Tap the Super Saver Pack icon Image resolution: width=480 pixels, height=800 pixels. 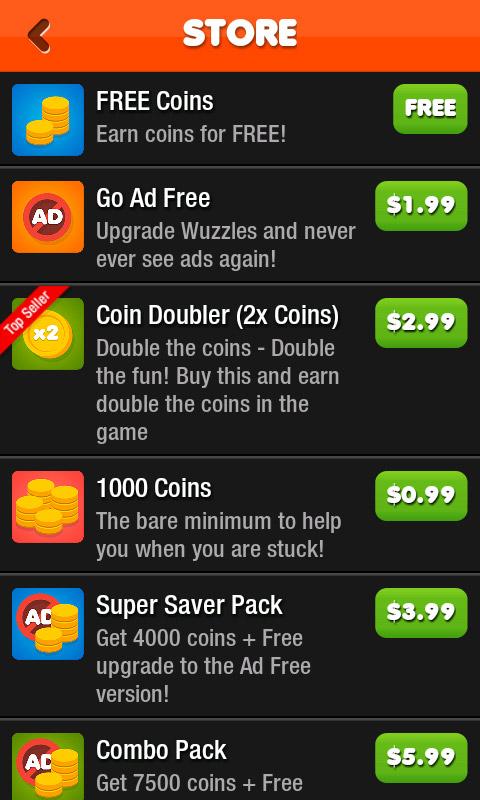point(48,624)
